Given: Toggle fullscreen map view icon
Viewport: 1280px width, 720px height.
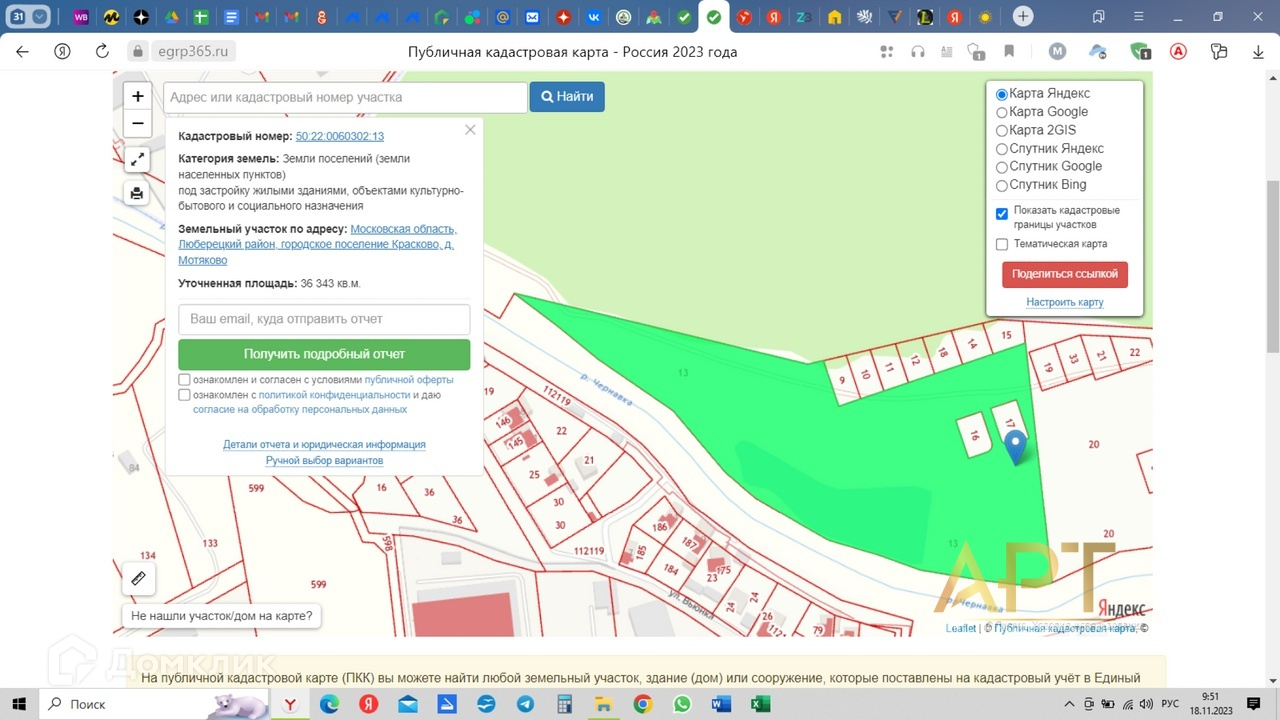Looking at the screenshot, I should 138,159.
